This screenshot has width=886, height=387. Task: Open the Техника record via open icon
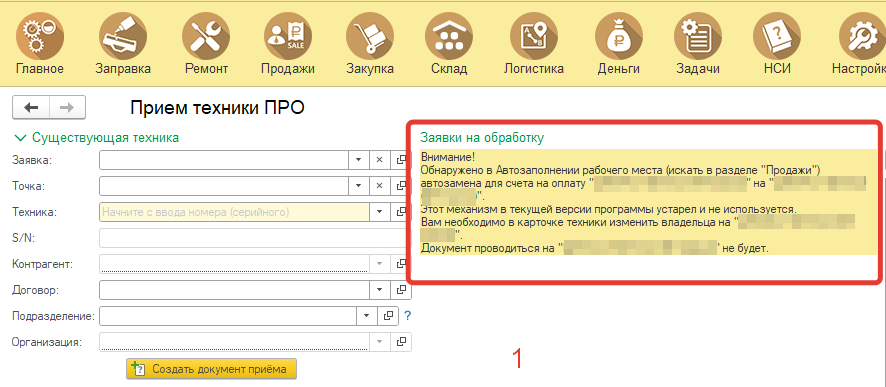tap(401, 212)
